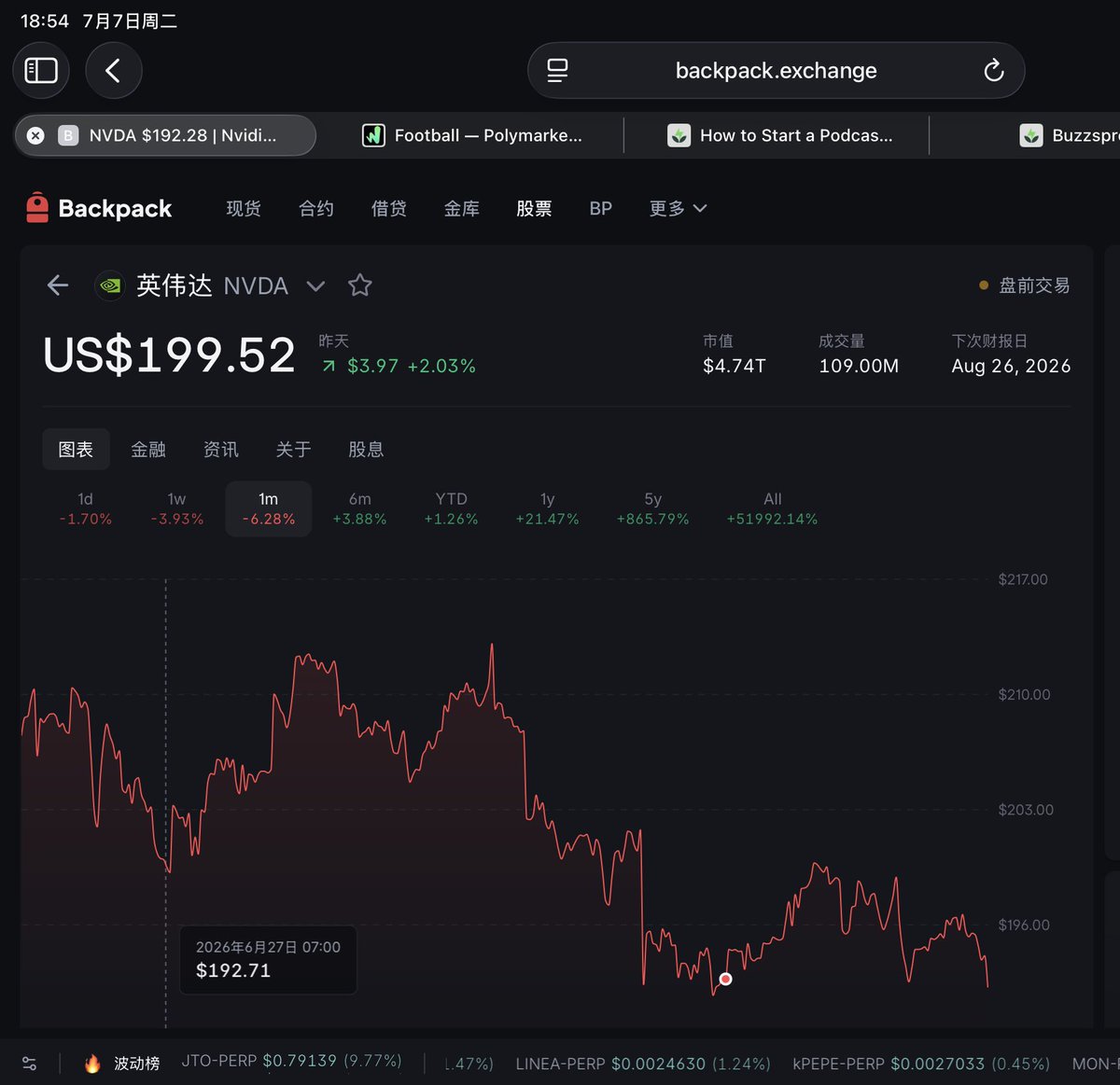
Task: Click the Backpack logo
Action: tap(99, 208)
